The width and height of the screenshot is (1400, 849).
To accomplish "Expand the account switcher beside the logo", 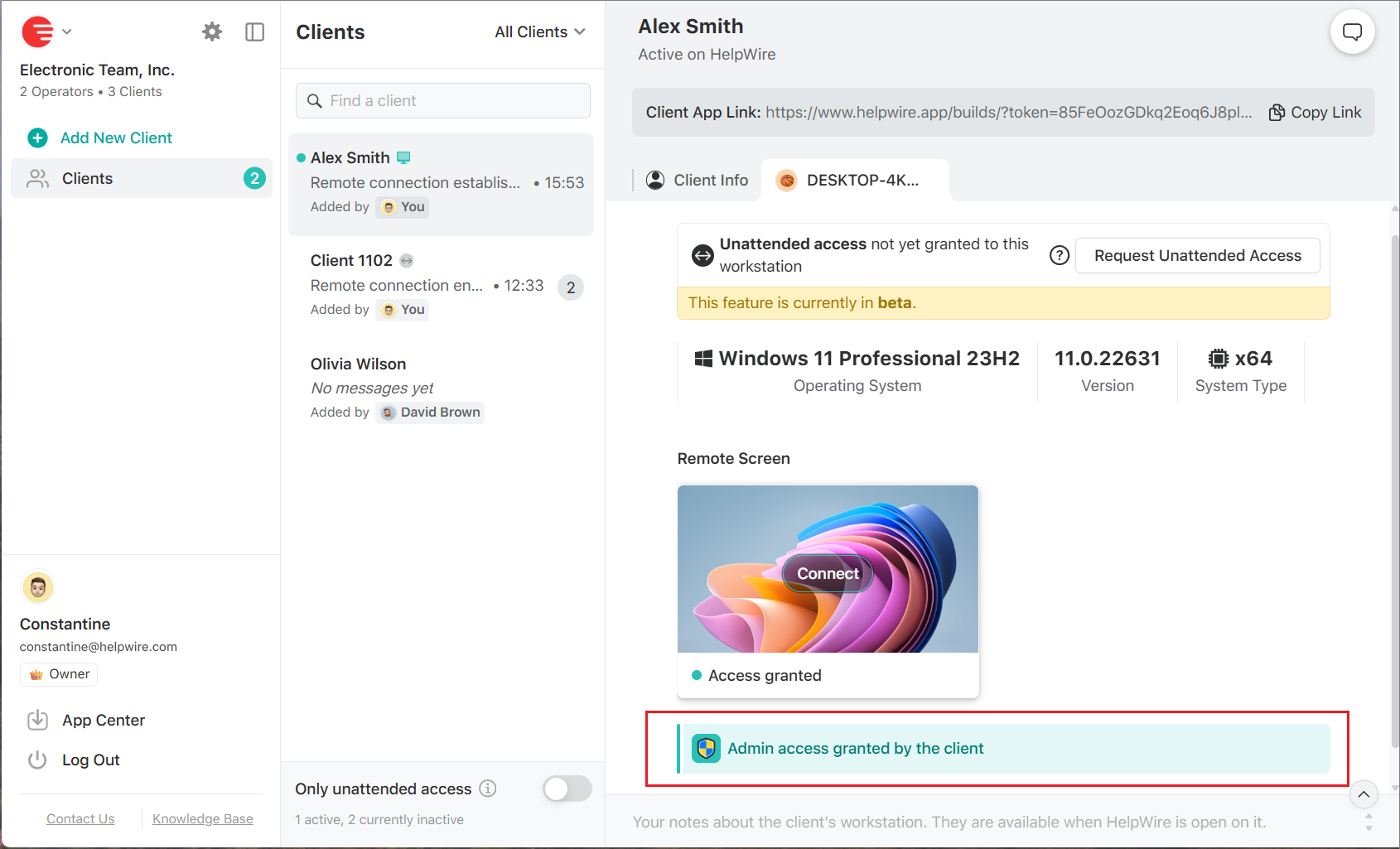I will [67, 31].
